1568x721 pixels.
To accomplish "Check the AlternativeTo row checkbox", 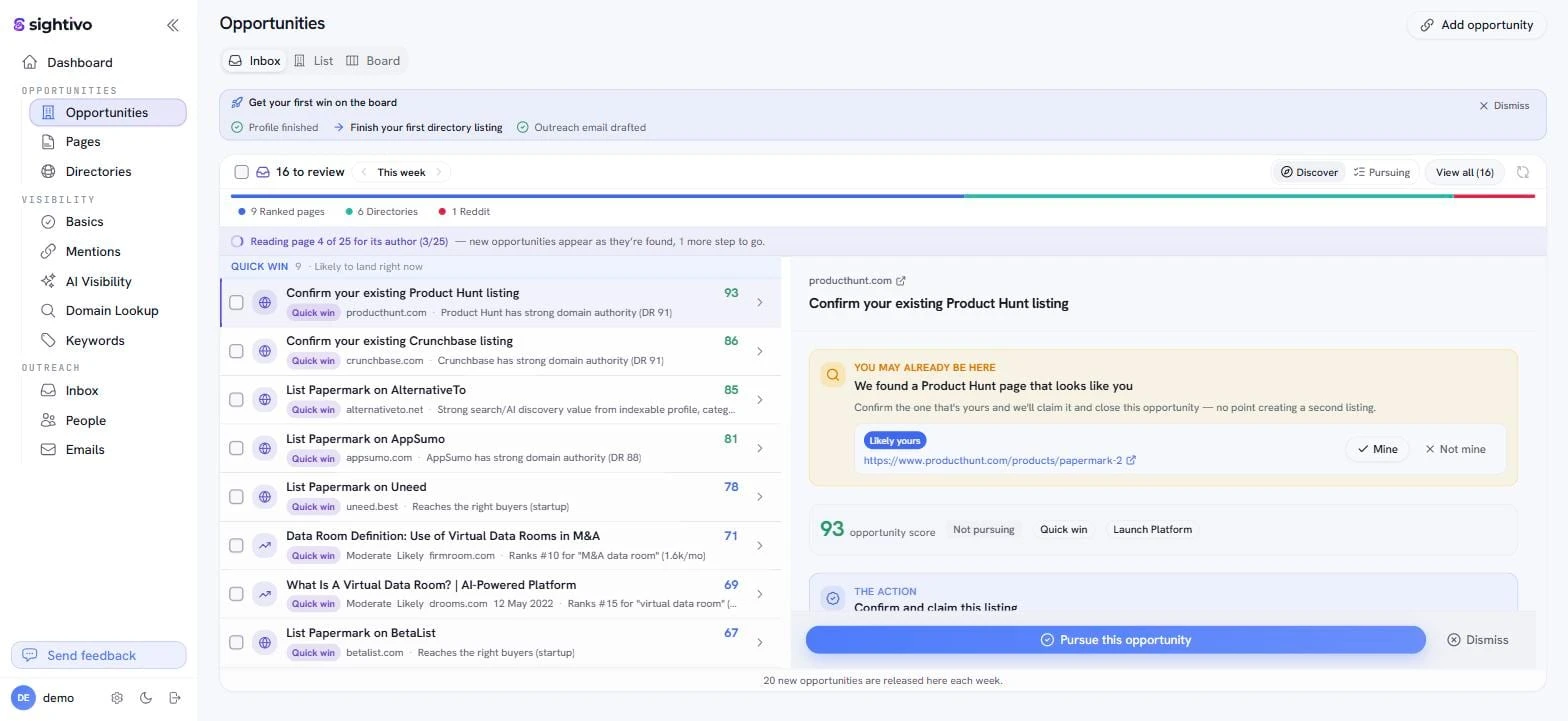I will tap(237, 399).
